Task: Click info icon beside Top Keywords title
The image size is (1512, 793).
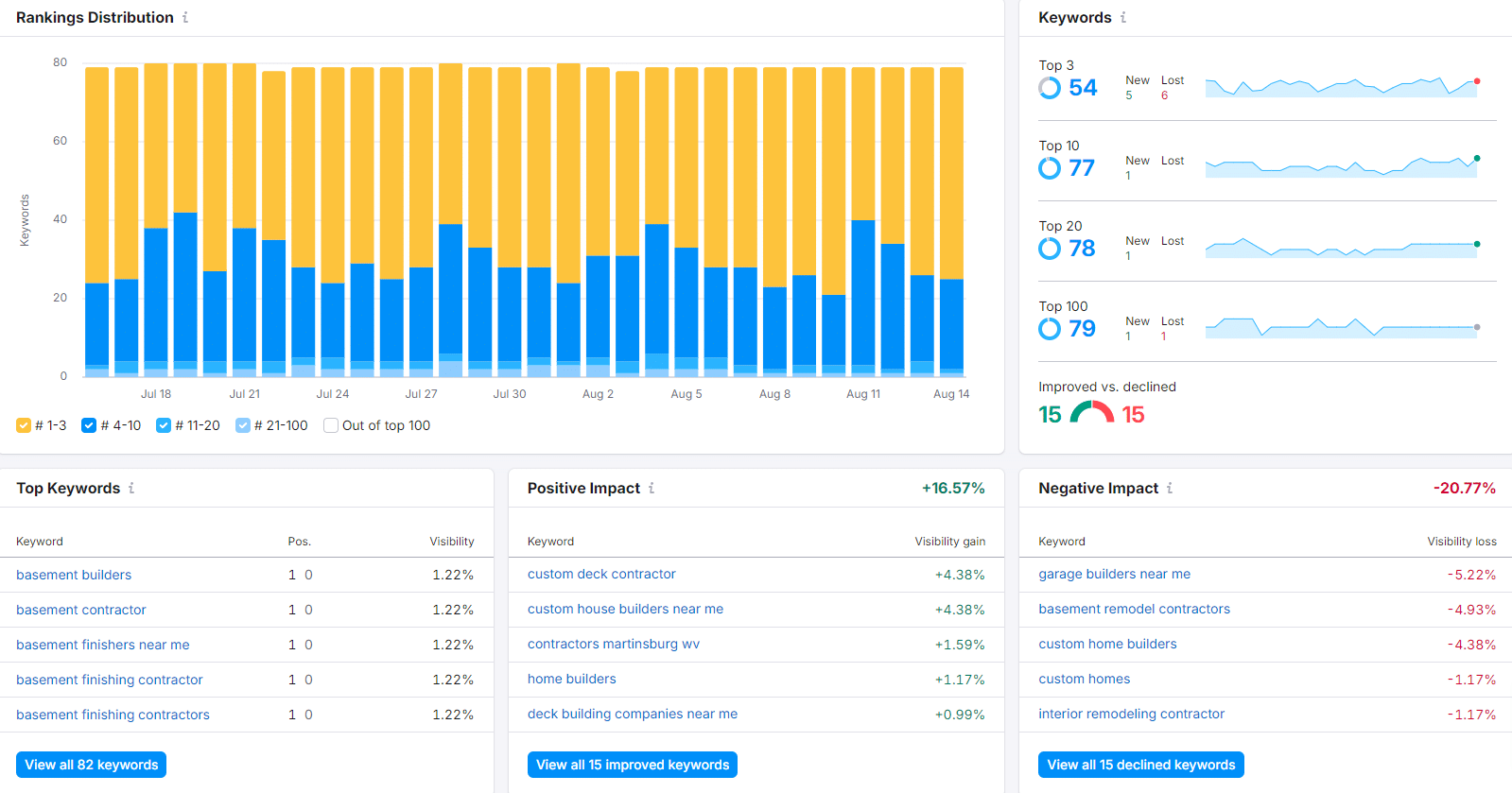Action: [x=131, y=488]
